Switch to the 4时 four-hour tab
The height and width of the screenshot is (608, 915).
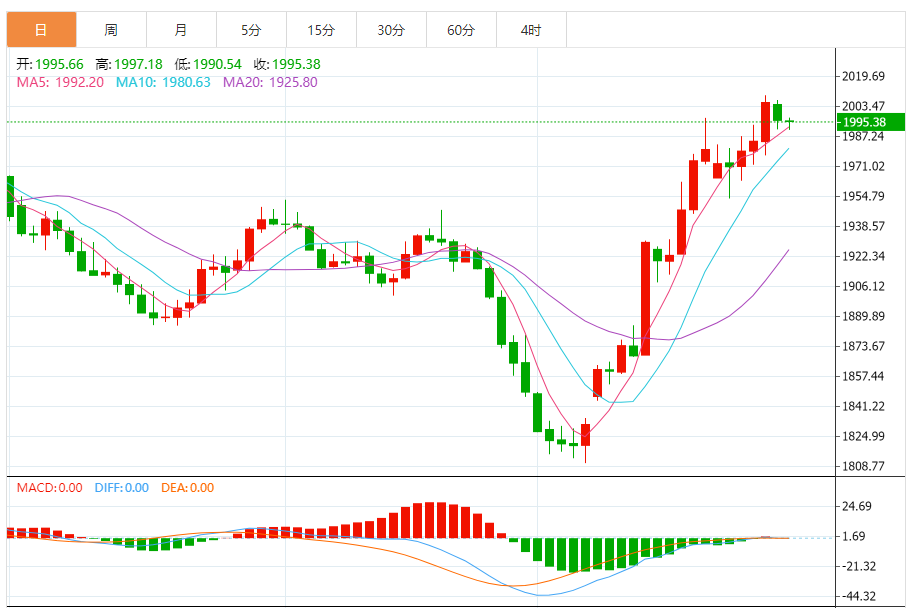[532, 30]
